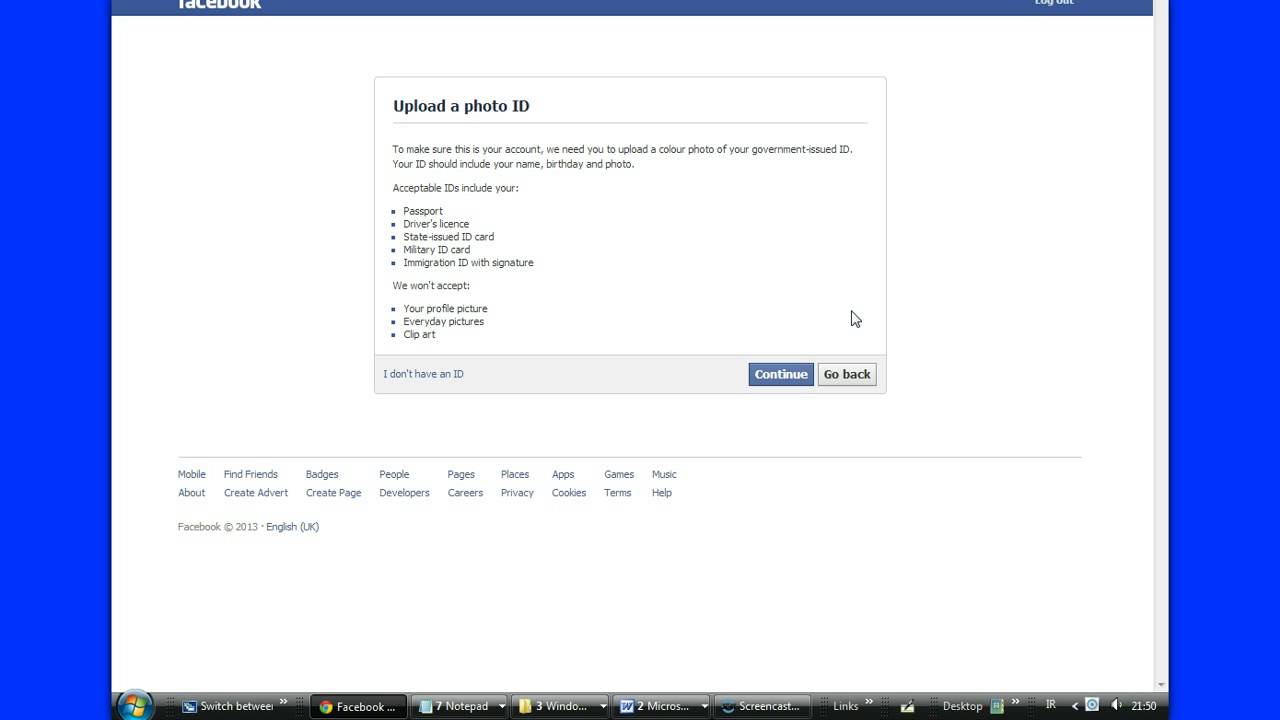Change language via English (UK) link
The image size is (1280, 720).
[292, 527]
